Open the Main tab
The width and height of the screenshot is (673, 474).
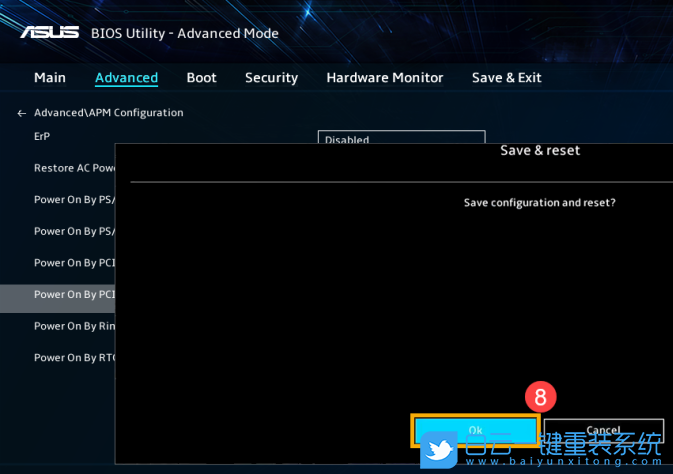50,78
